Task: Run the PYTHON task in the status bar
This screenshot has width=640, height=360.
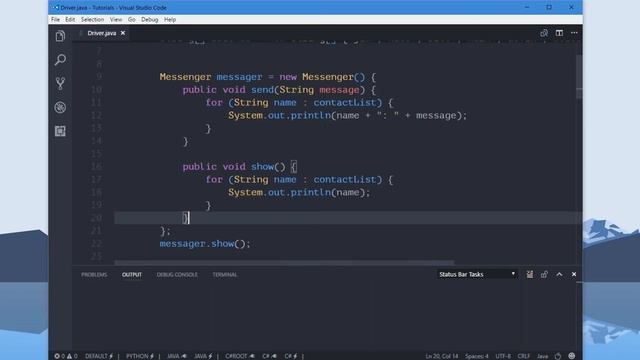Action: pos(140,356)
